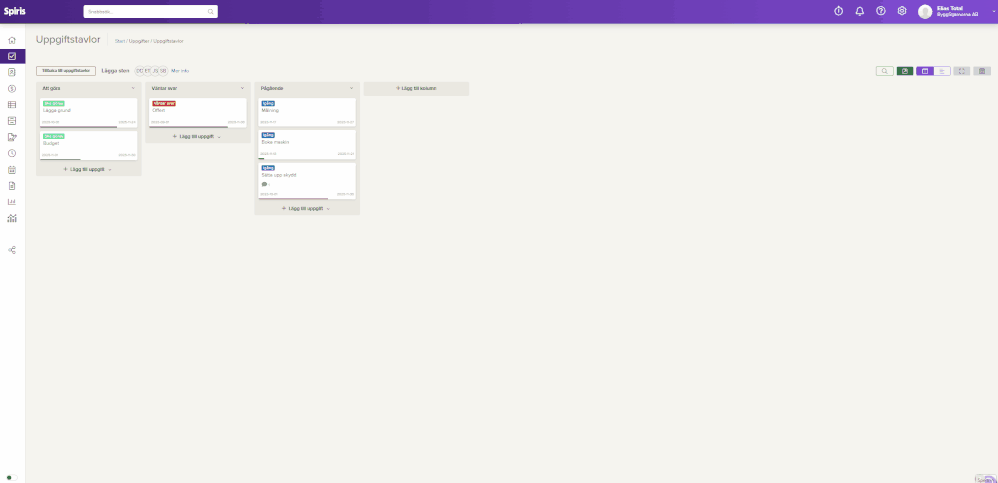The height and width of the screenshot is (483, 998).
Task: Open the help question mark icon
Action: click(x=881, y=11)
